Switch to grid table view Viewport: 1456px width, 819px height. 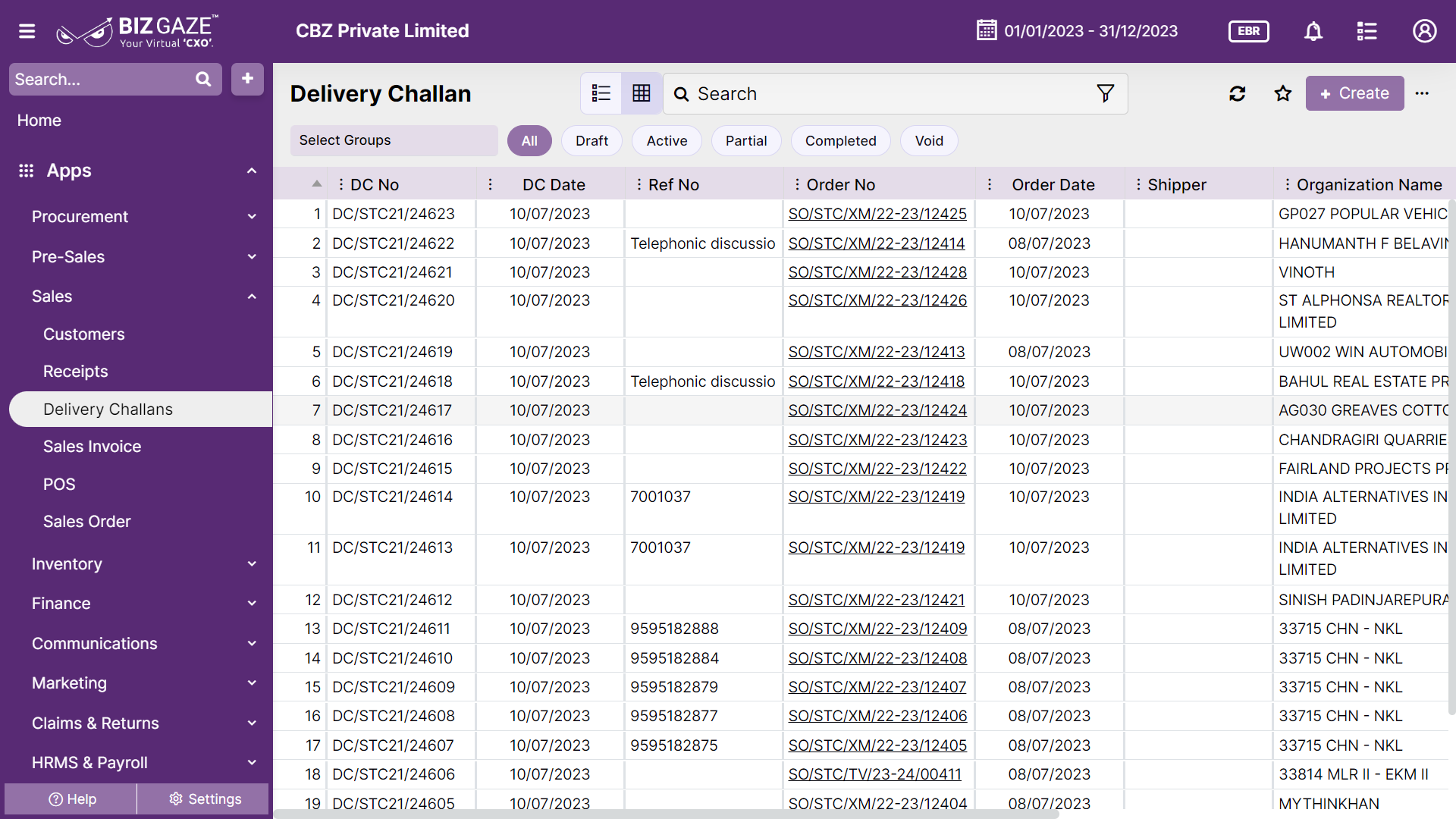(x=642, y=93)
